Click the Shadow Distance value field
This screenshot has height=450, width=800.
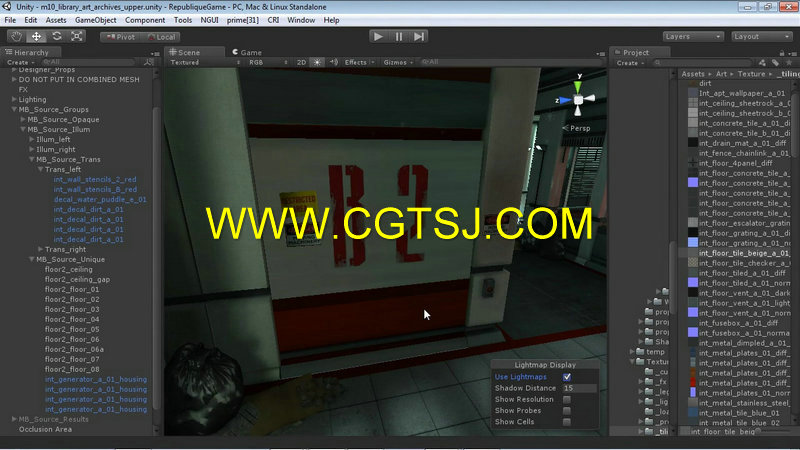[579, 388]
